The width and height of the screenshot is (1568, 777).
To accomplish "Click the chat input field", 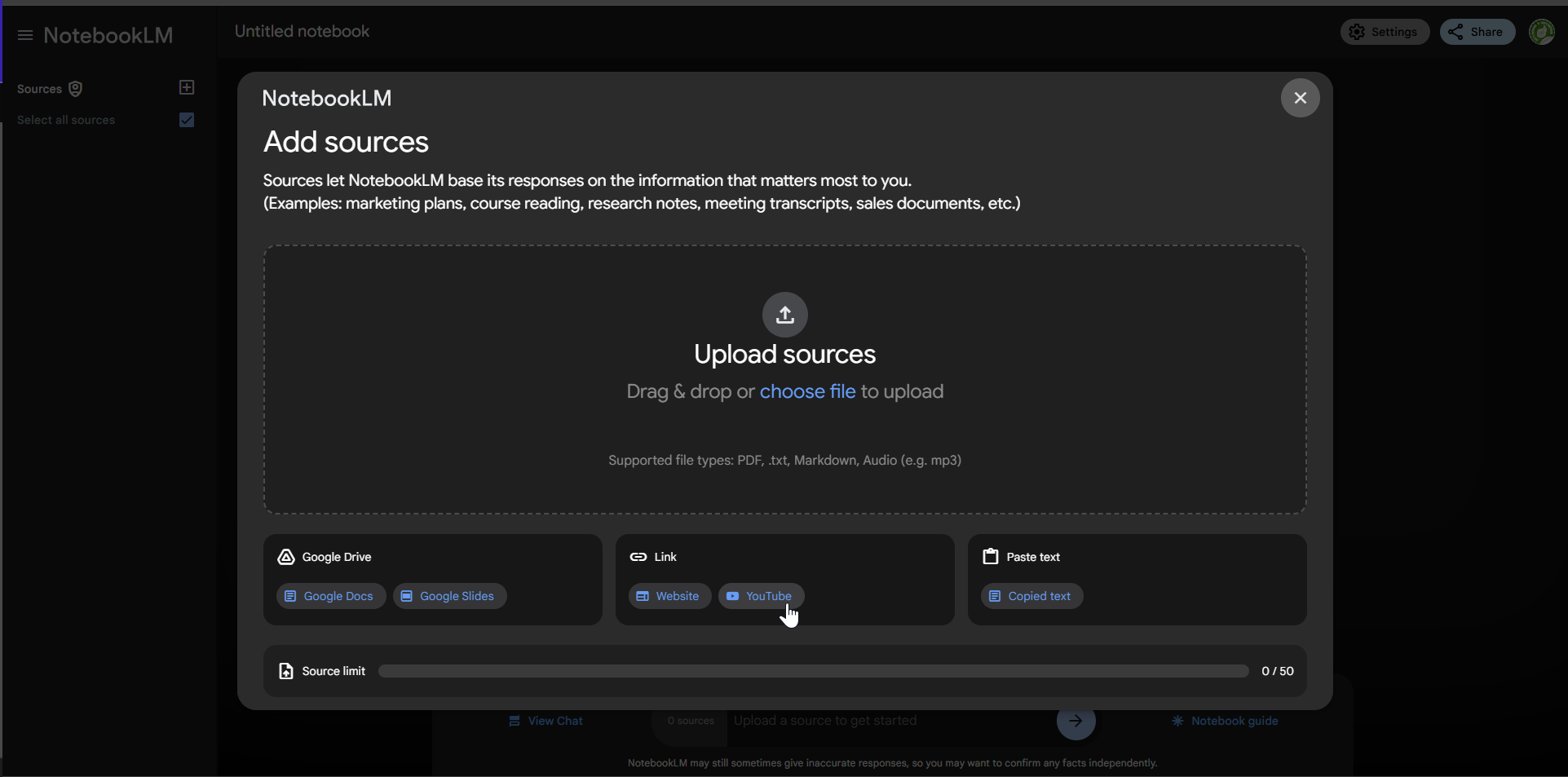I will (x=890, y=721).
